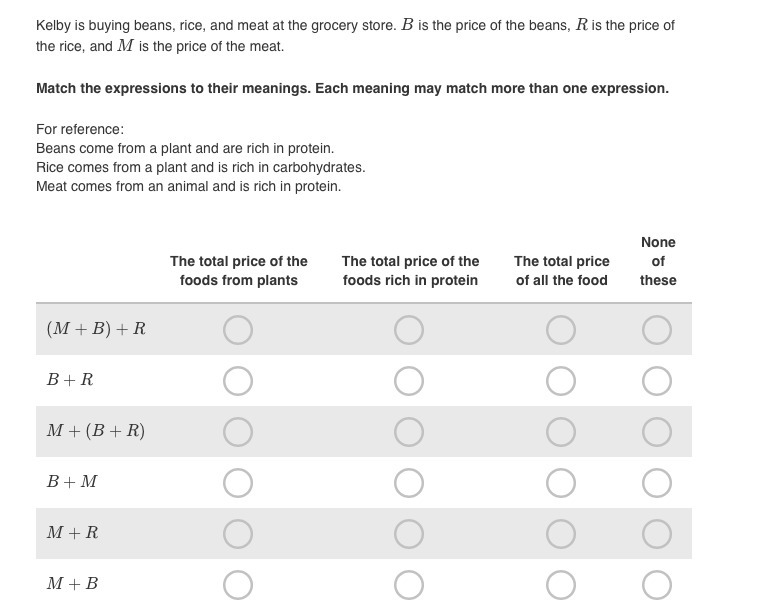Select 'foods rich in protein' for M + R

coord(409,534)
